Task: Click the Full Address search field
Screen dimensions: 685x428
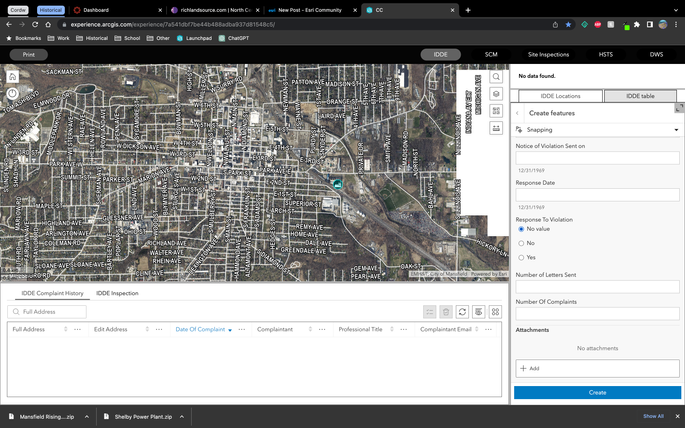Action: click(x=52, y=312)
